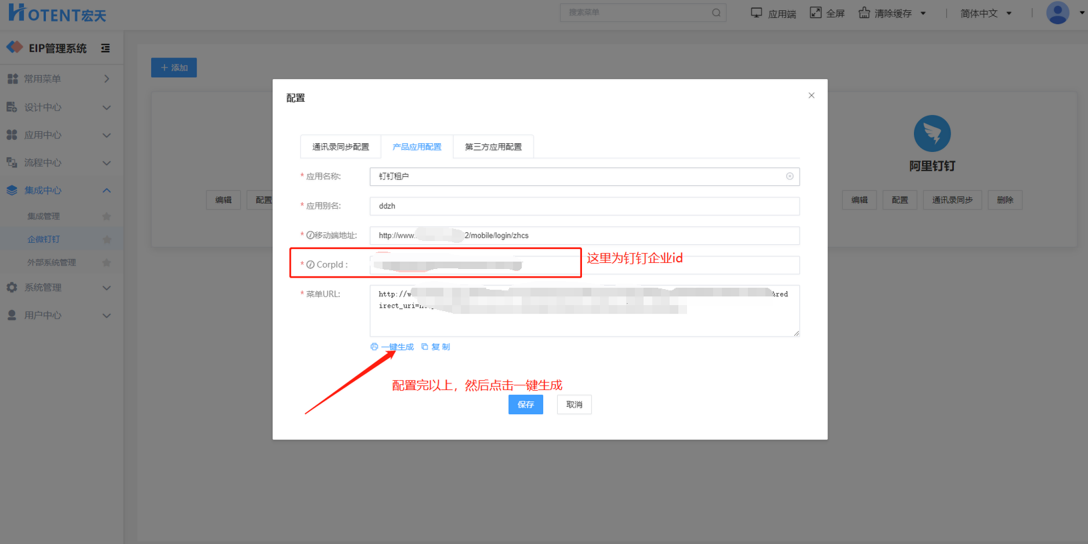Image resolution: width=1088 pixels, height=544 pixels.
Task: Click 通讯录同步 on the 阿里钉钉 card
Action: click(952, 200)
